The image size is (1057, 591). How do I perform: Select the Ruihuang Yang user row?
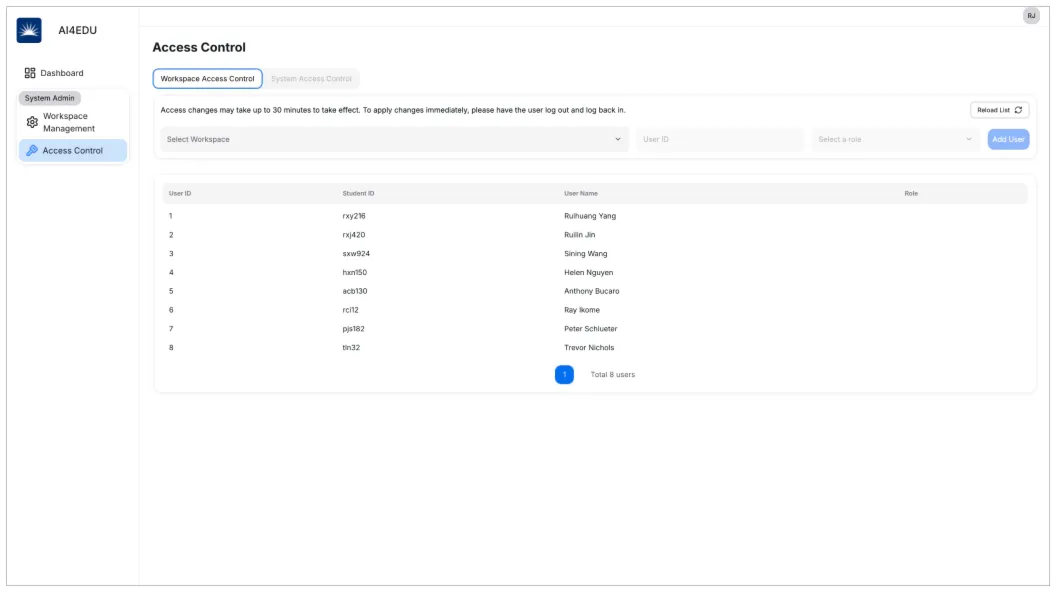tap(595, 216)
